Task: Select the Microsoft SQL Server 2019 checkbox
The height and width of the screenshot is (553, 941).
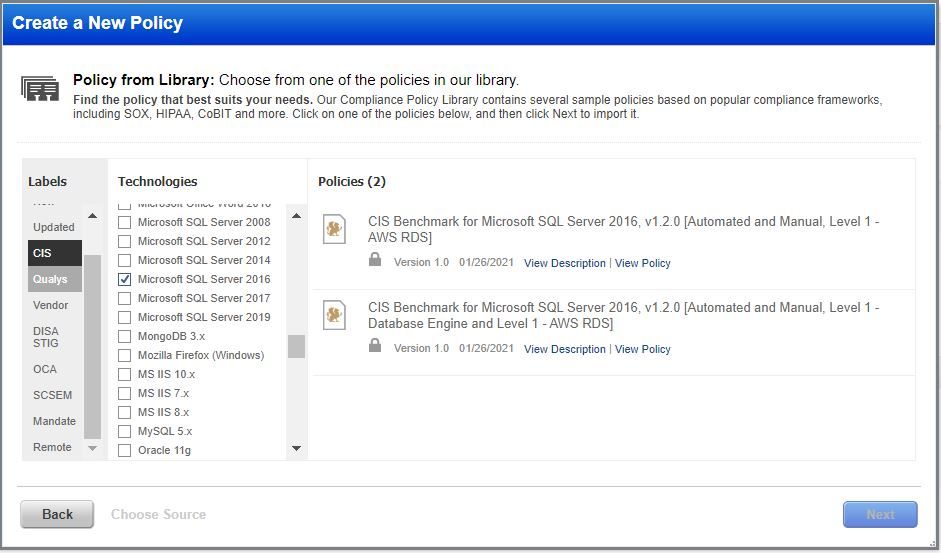Action: tap(124, 318)
